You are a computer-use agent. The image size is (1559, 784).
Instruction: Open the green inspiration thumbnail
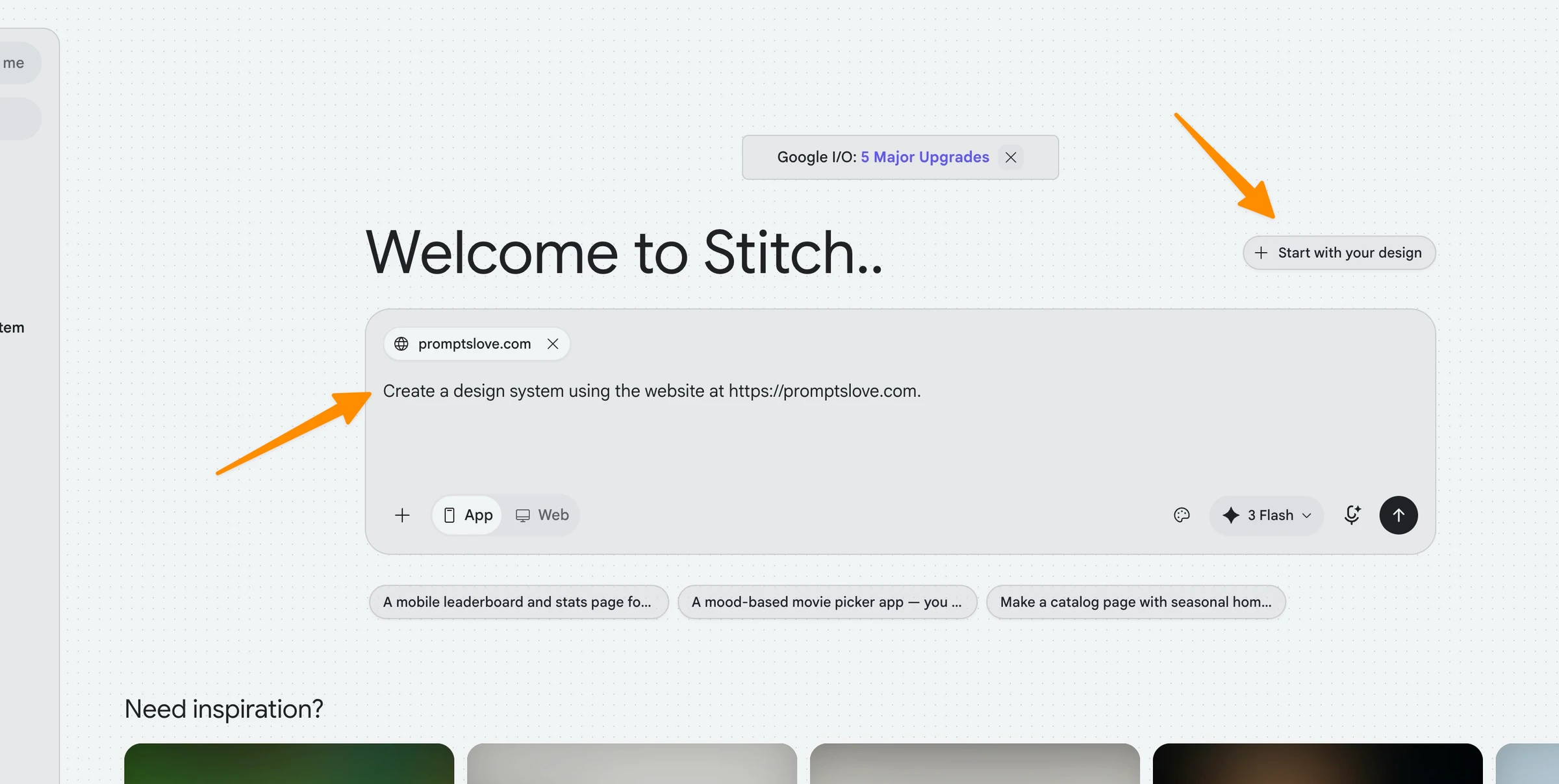(289, 764)
